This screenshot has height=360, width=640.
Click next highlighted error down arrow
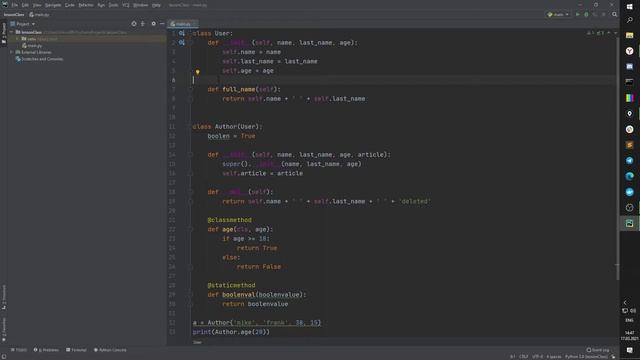[615, 33]
